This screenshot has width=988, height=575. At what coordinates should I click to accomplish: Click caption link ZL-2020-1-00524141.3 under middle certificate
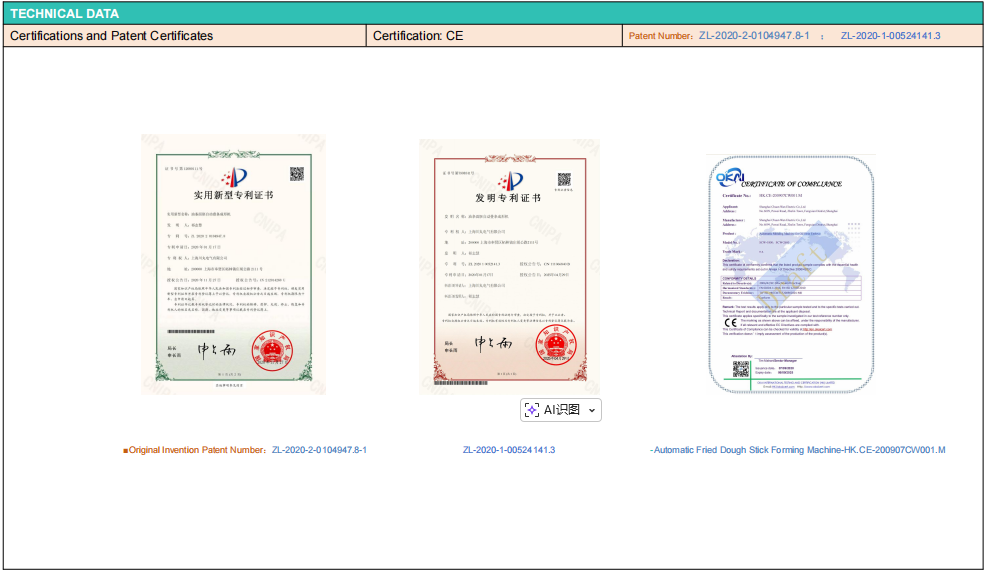[508, 450]
